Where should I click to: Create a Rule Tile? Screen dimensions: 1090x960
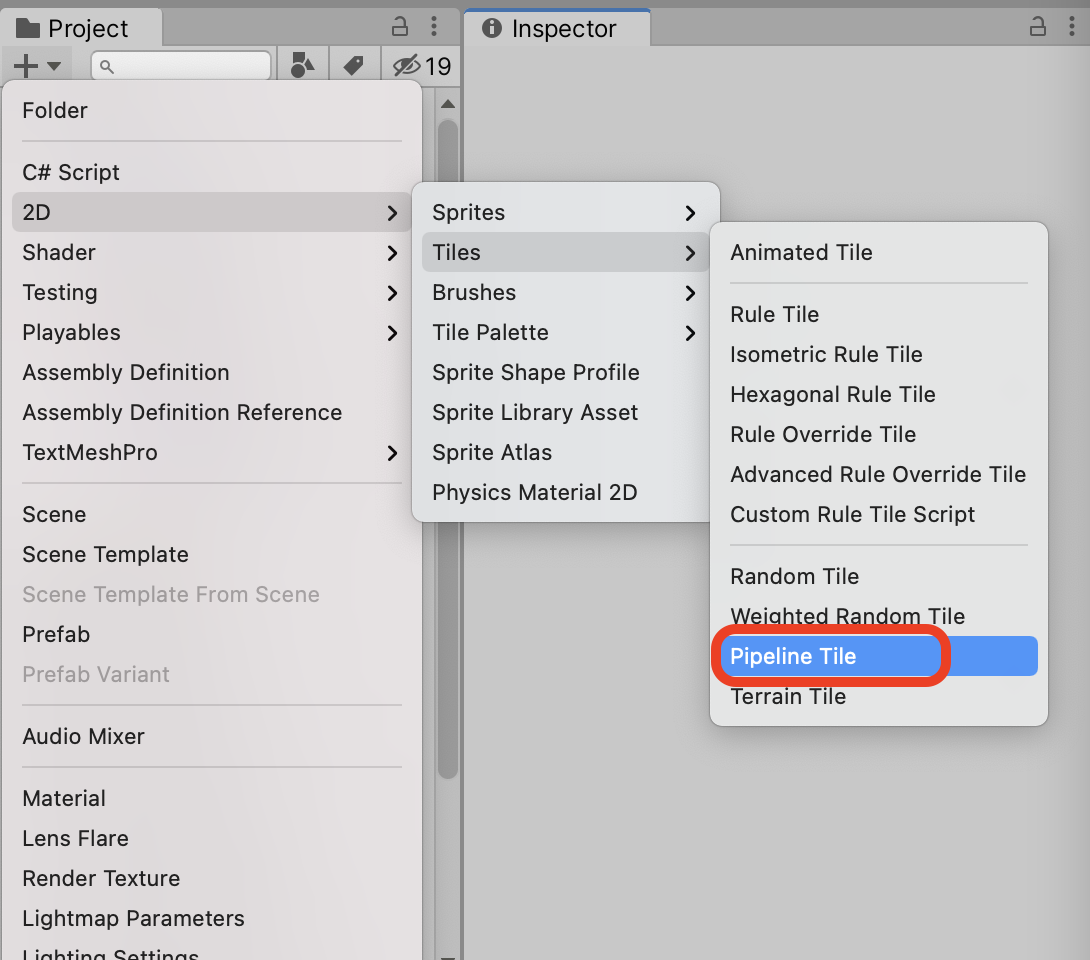tap(879, 314)
